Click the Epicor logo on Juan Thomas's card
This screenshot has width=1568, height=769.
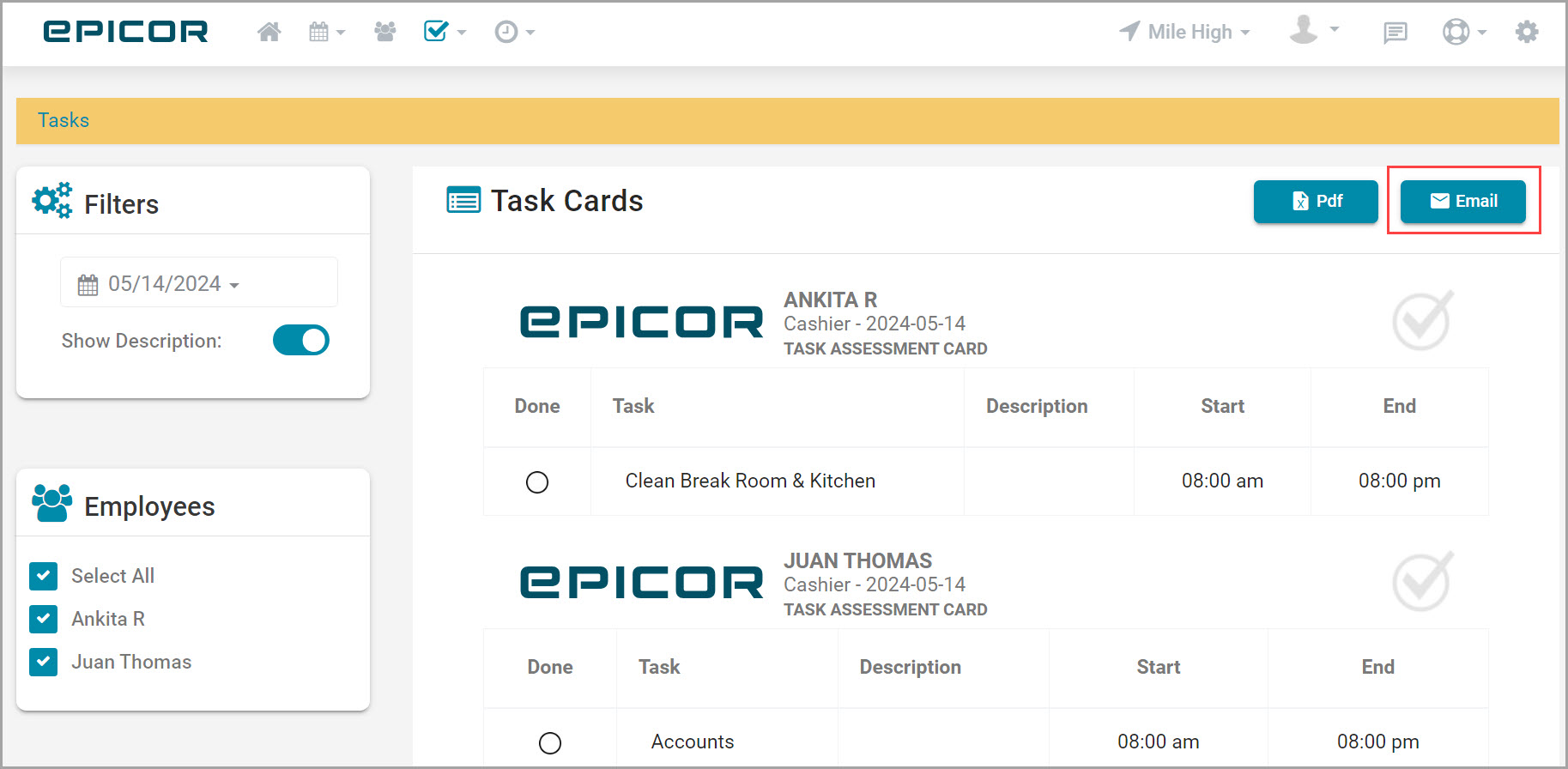642,584
